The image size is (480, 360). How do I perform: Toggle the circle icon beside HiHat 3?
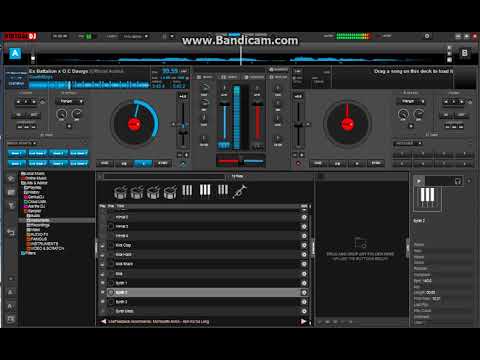(x=111, y=226)
